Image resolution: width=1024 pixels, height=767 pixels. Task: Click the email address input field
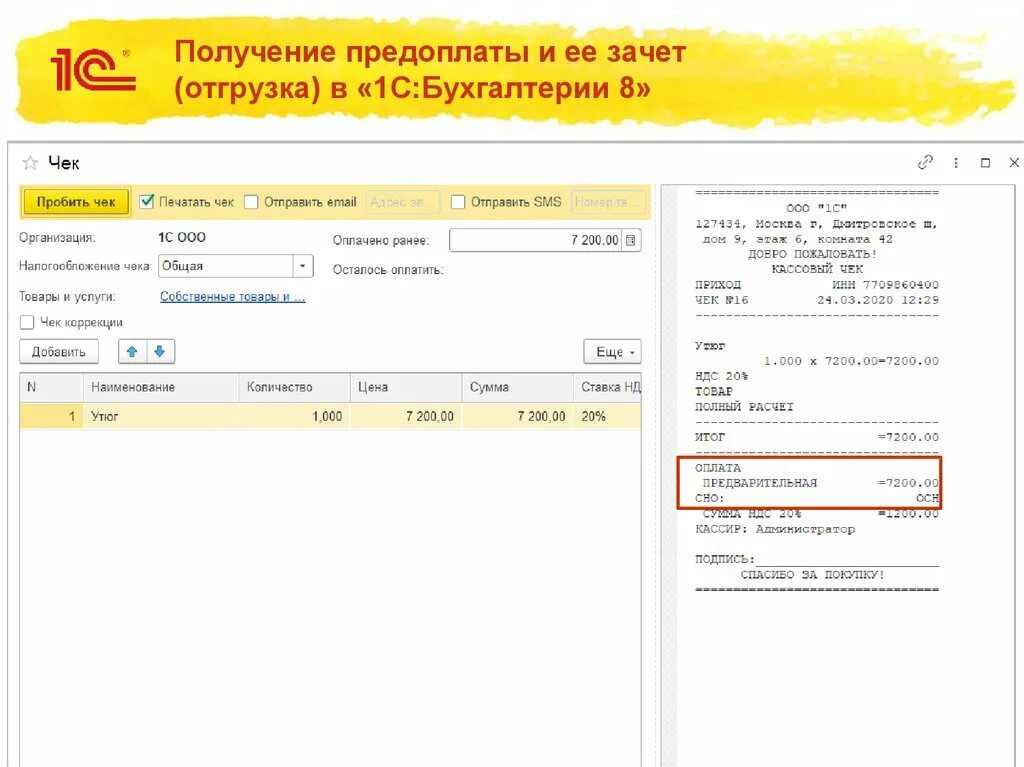(x=403, y=202)
